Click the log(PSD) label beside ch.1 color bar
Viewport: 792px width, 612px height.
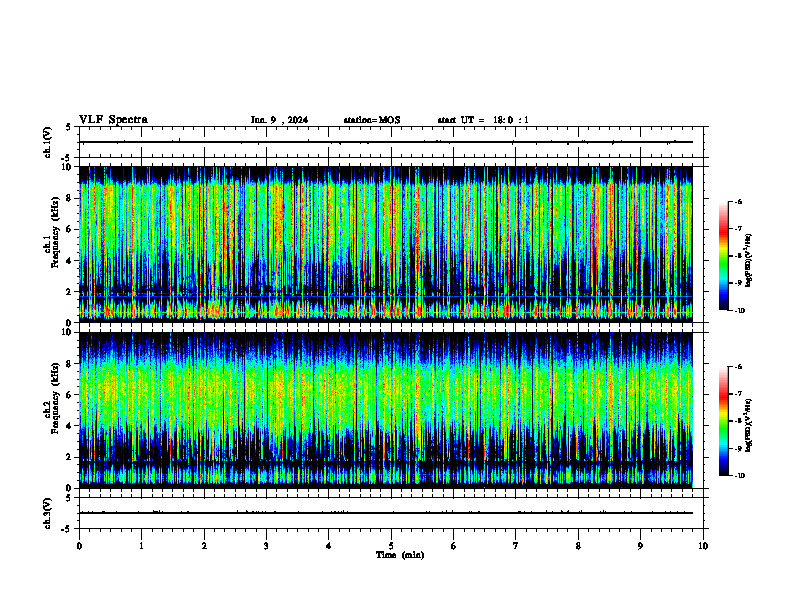(749, 261)
